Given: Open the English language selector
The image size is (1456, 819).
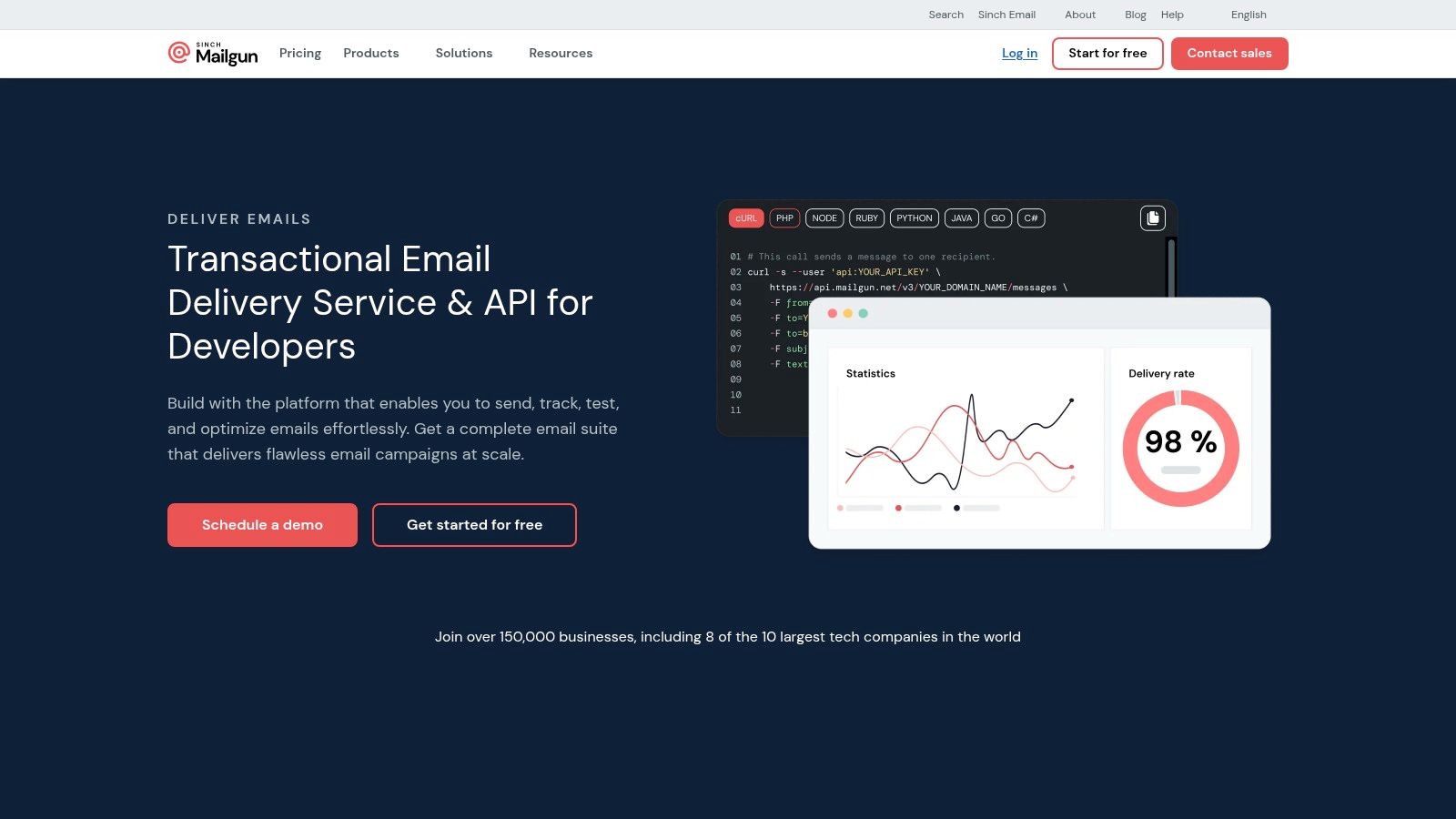Looking at the screenshot, I should (x=1249, y=15).
